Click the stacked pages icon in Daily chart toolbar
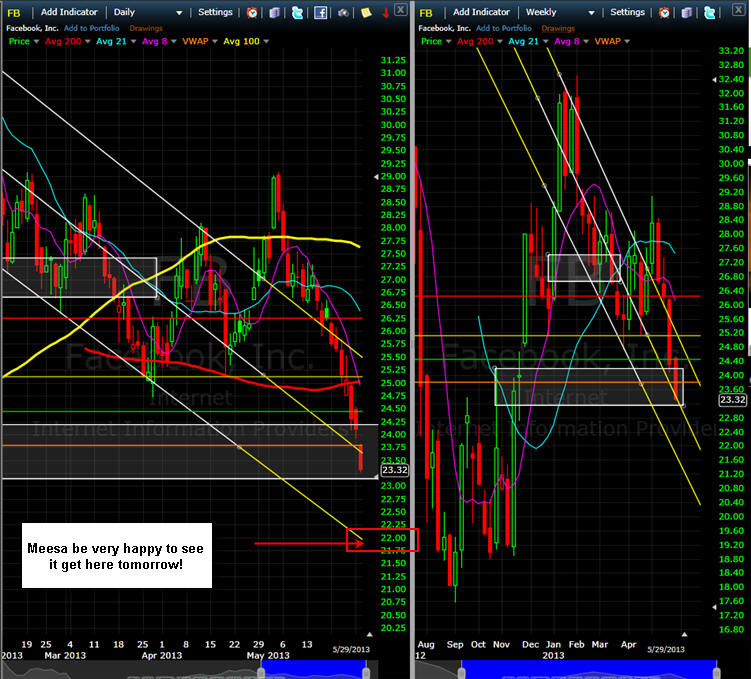Viewport: 751px width, 679px height. tap(274, 12)
